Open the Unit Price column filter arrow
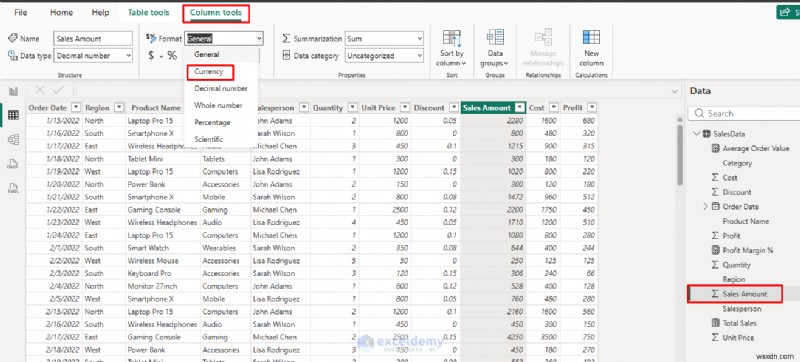This screenshot has height=362, width=800. [405, 108]
